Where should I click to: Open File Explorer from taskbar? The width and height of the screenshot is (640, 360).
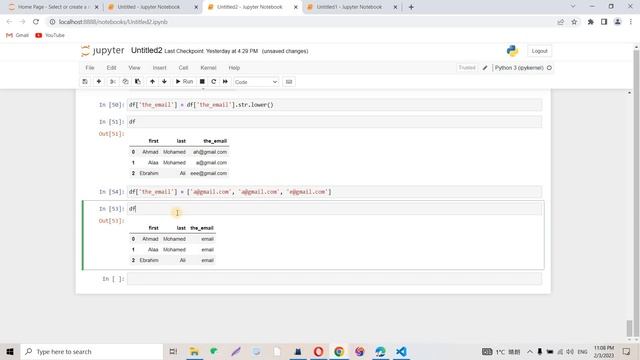pyautogui.click(x=194, y=351)
